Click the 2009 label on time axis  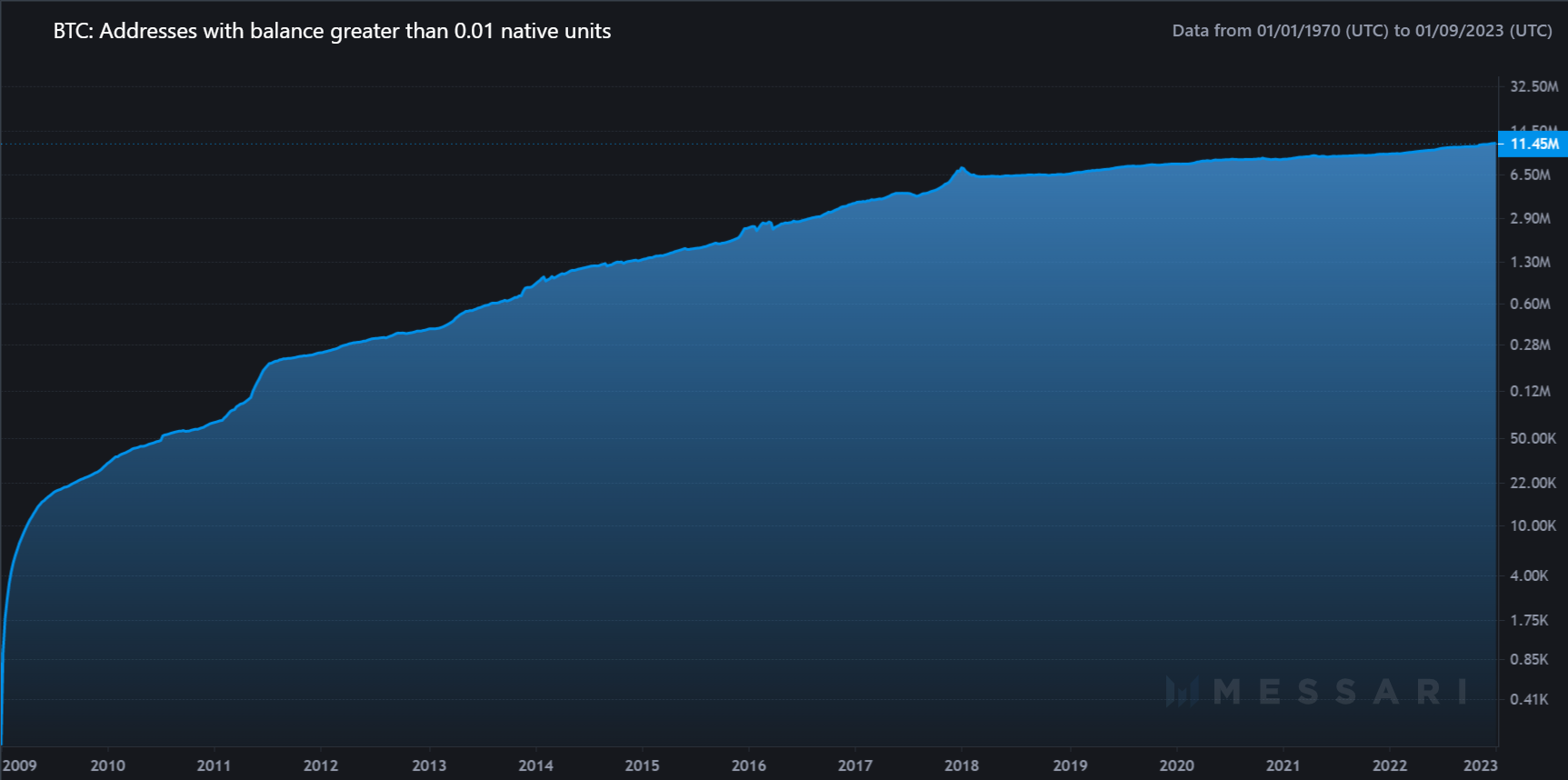(x=20, y=765)
